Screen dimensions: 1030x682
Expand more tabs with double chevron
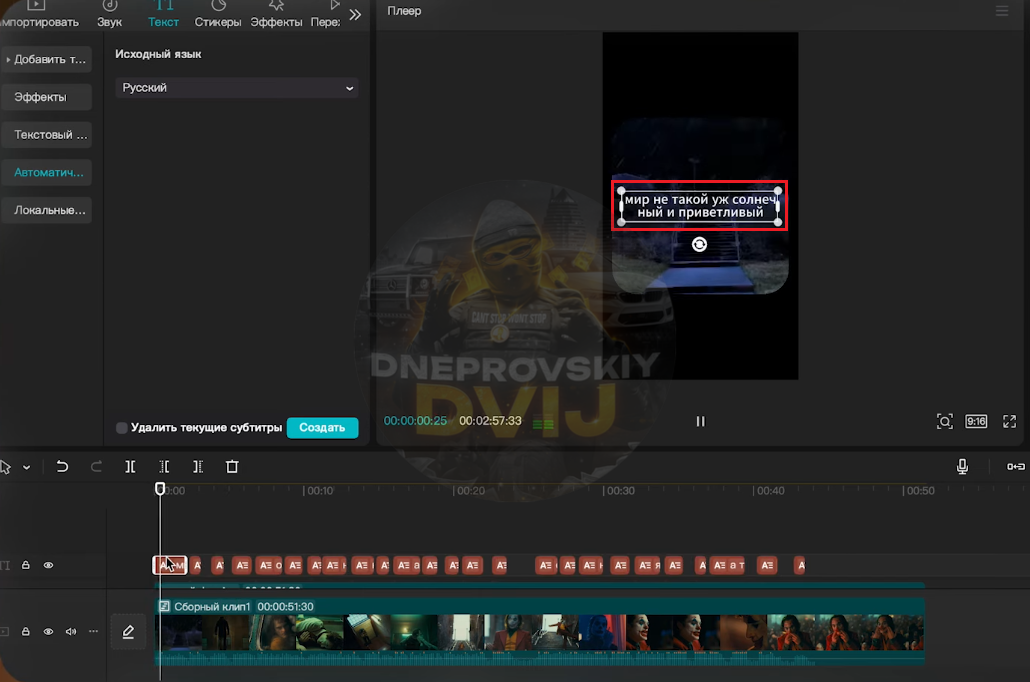[x=355, y=14]
